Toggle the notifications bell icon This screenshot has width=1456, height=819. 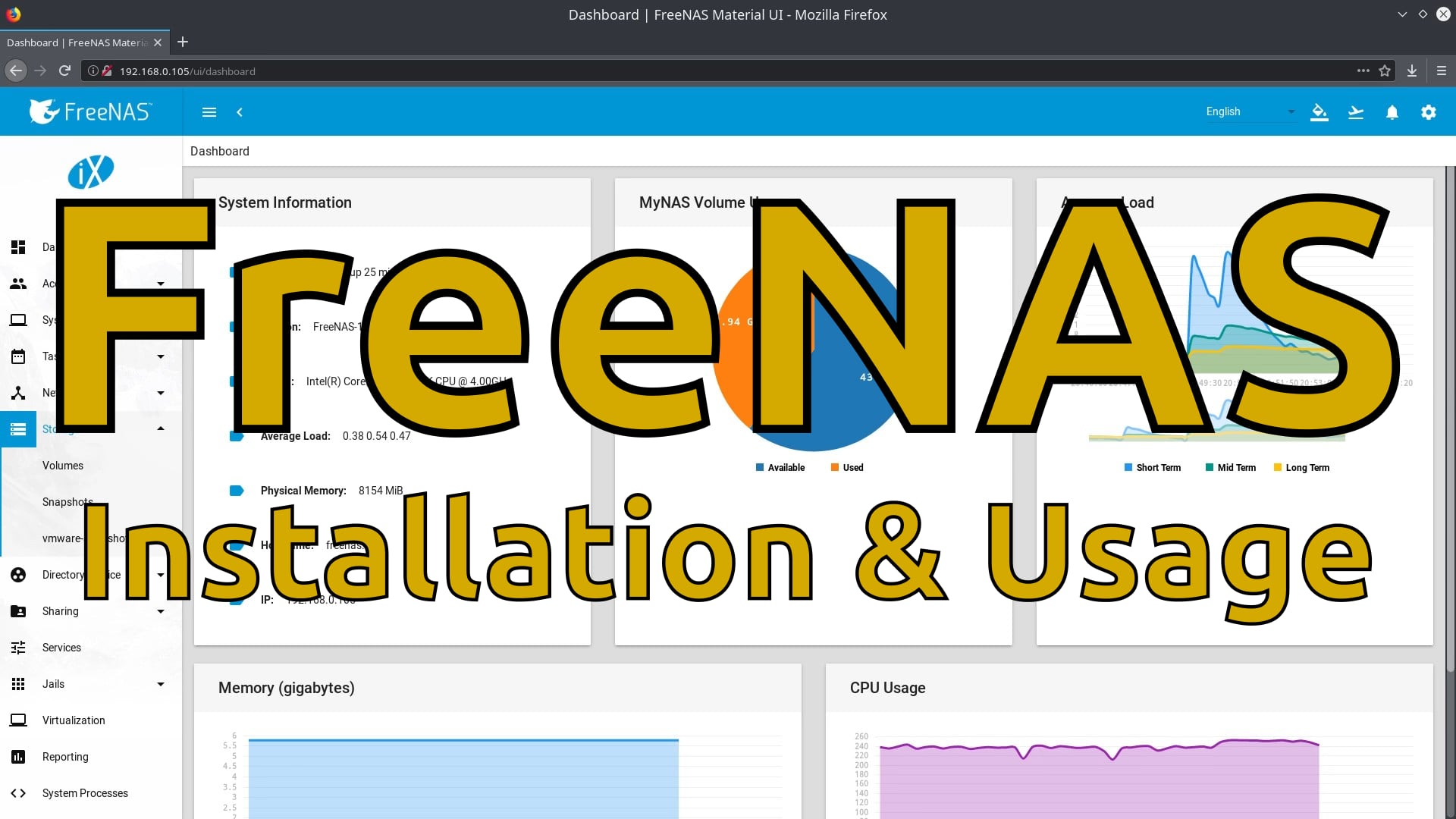point(1392,111)
